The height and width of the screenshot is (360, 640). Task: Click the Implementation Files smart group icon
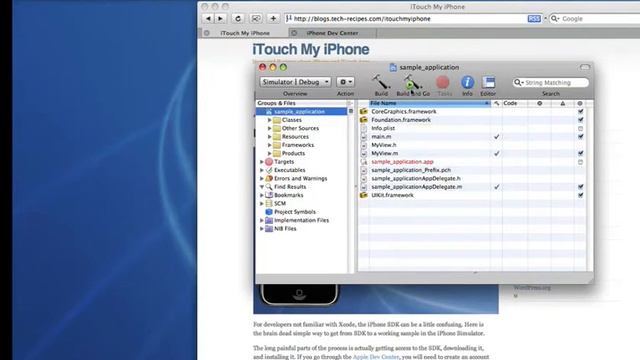269,220
